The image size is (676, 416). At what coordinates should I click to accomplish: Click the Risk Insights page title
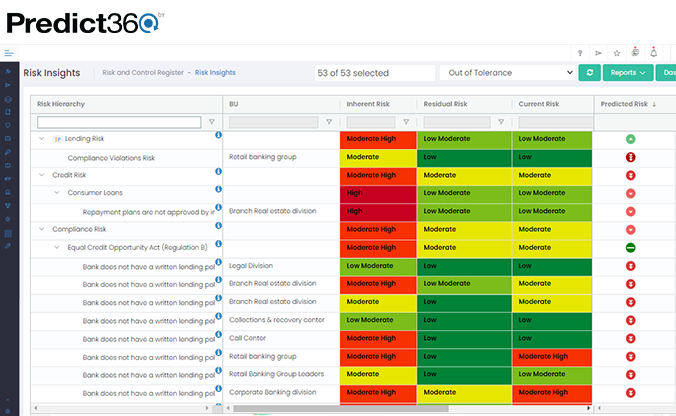coord(52,73)
